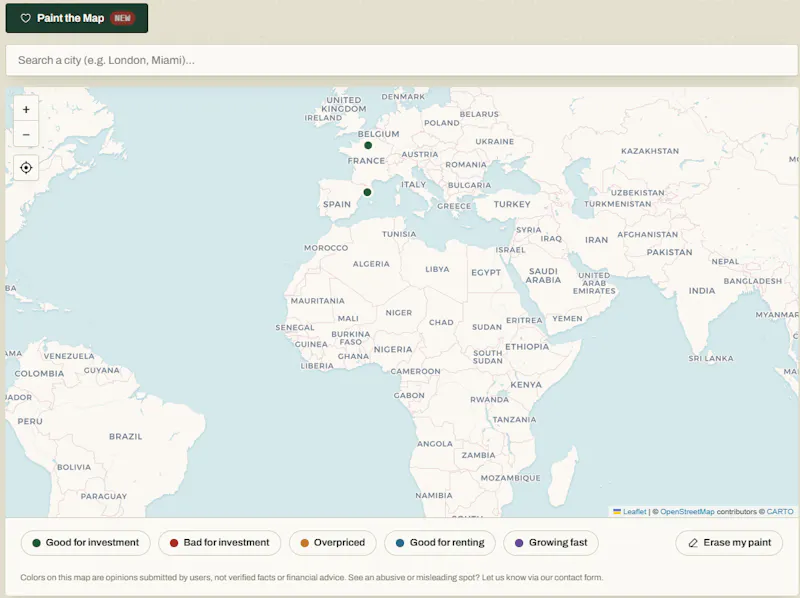Click the Erase my paint button
The height and width of the screenshot is (598, 800).
[x=729, y=543]
